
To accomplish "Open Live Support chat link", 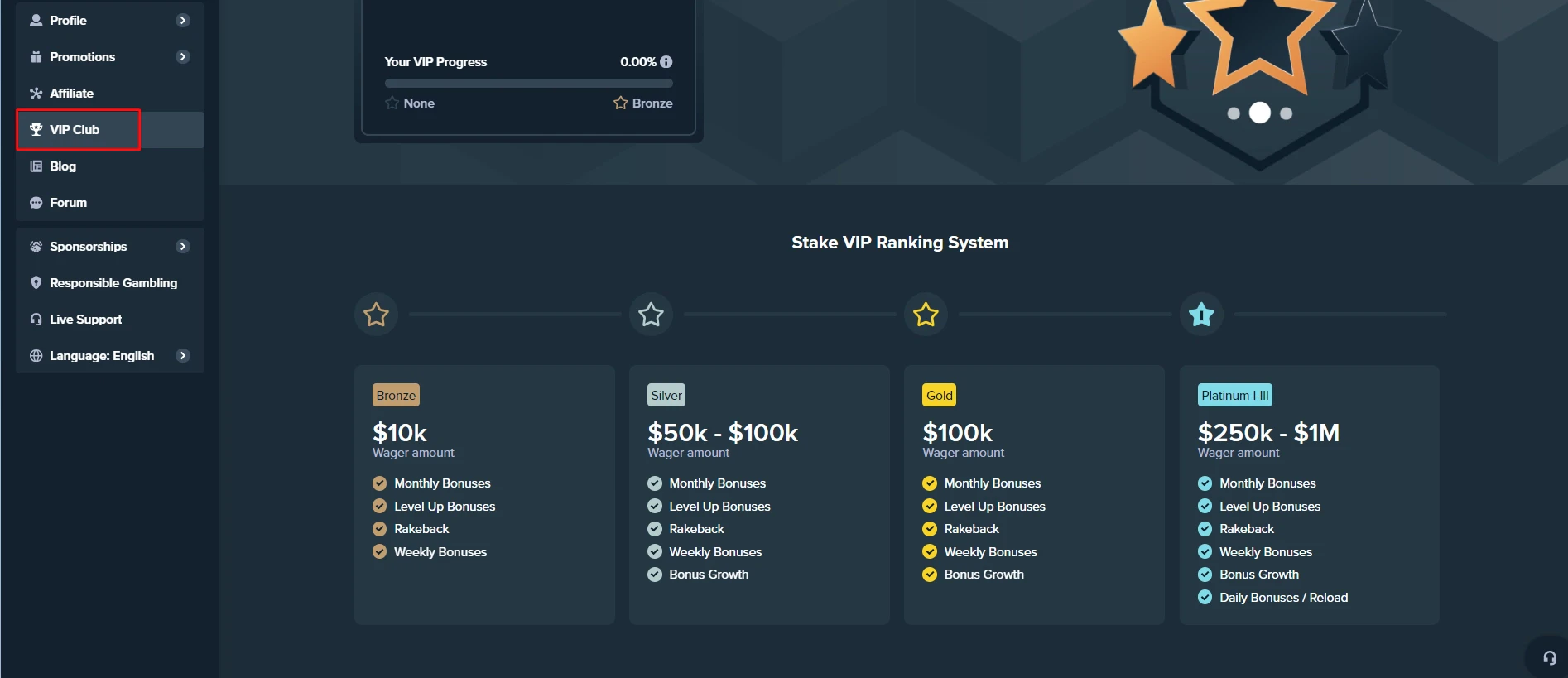I will (x=110, y=319).
